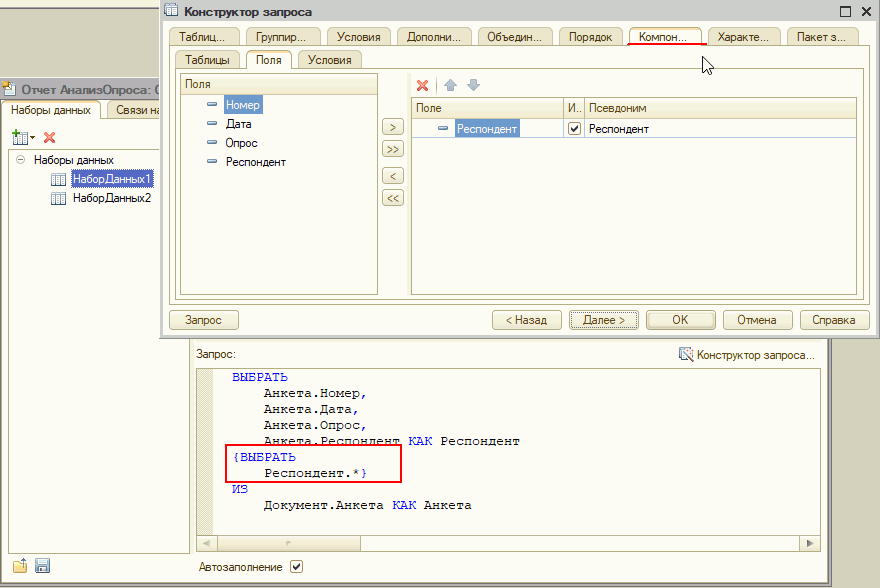Select Респондент in left Поля list
The height and width of the screenshot is (588, 880).
[x=255, y=162]
